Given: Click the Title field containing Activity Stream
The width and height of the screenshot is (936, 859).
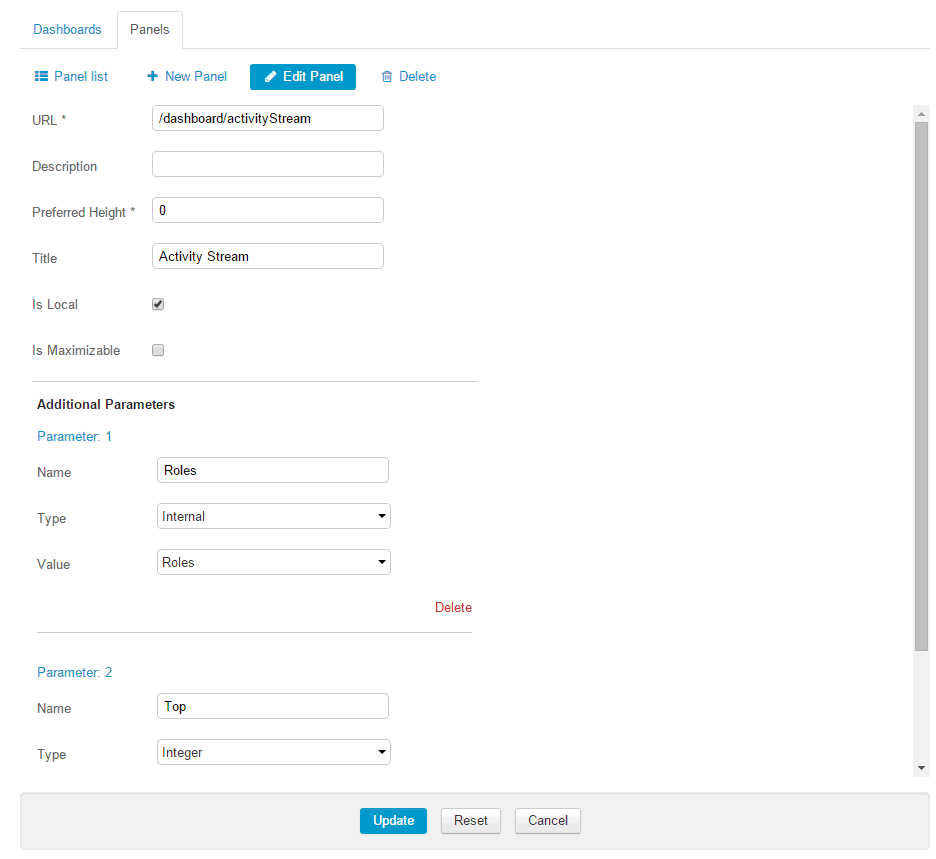Looking at the screenshot, I should [267, 256].
